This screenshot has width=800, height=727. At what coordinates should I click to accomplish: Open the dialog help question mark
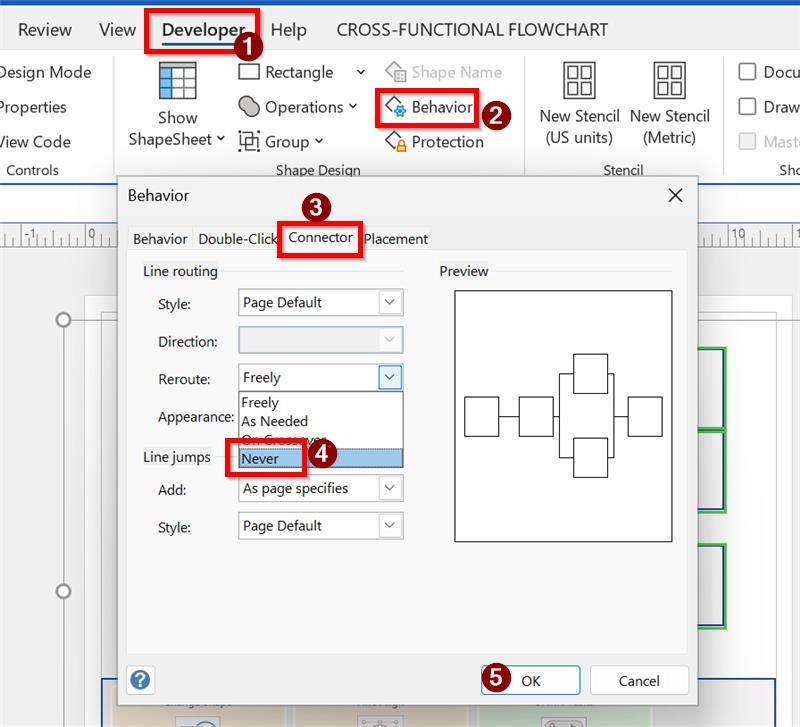point(140,680)
